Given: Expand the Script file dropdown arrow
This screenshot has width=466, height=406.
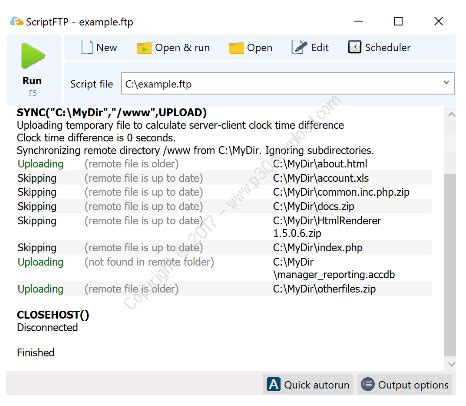Looking at the screenshot, I should (x=446, y=83).
